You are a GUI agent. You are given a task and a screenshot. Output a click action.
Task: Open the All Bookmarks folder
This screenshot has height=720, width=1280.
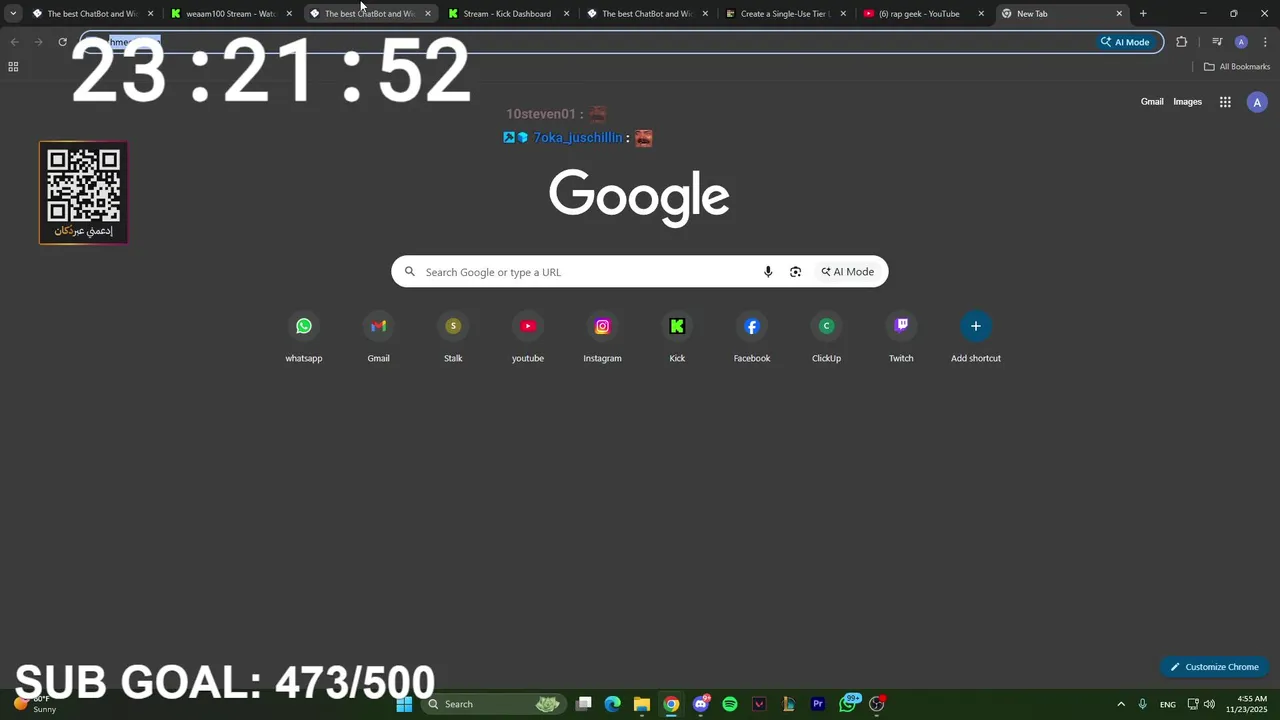(x=1237, y=67)
